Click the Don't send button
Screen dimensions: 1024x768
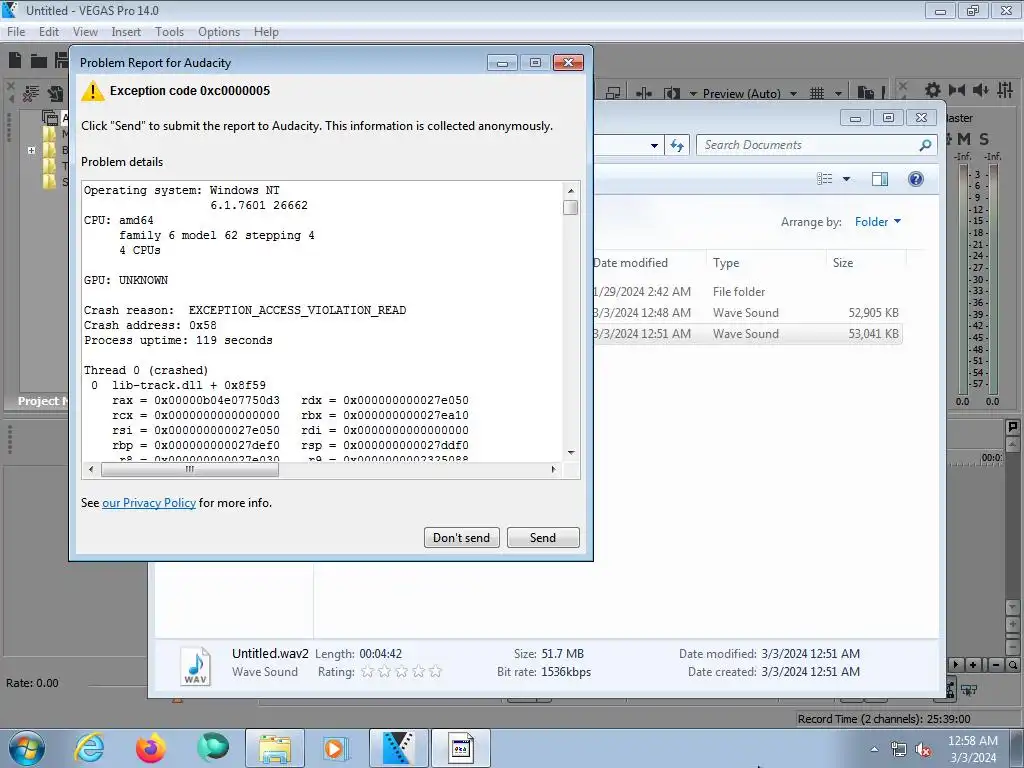[461, 537]
